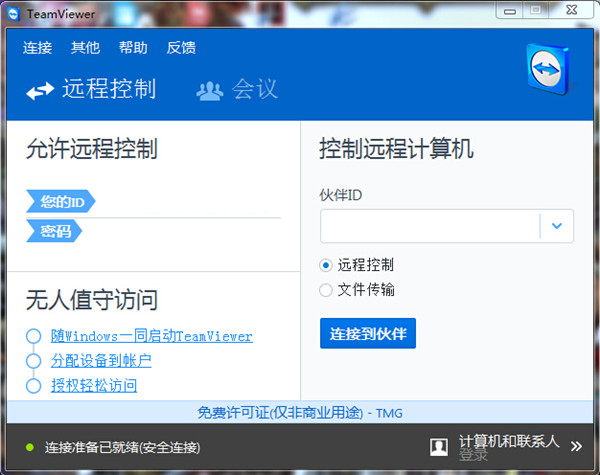Click the TeamViewer title bar icon

click(13, 10)
